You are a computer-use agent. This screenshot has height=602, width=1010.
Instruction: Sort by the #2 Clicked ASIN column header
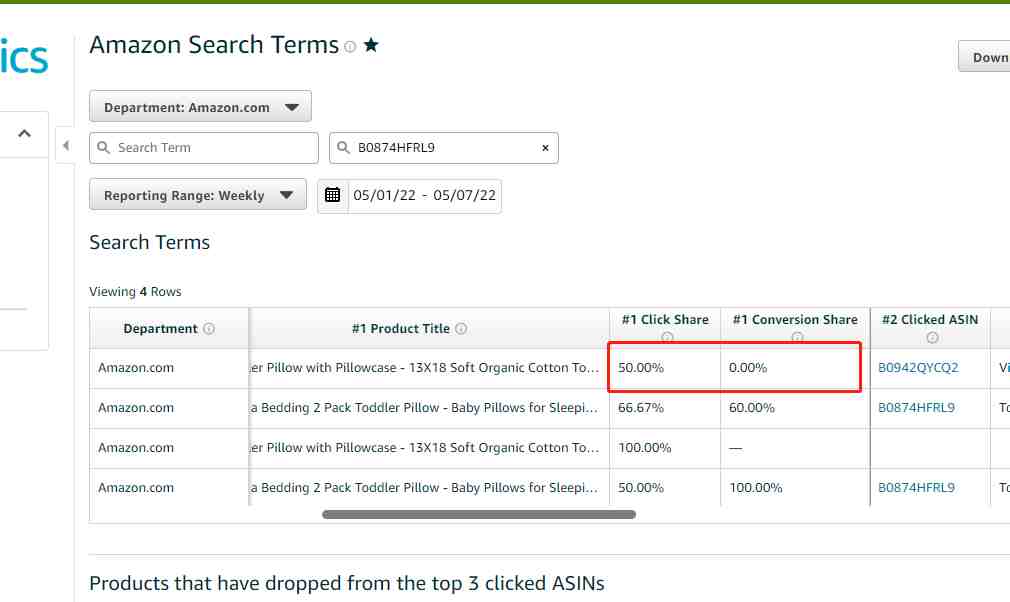coord(930,320)
